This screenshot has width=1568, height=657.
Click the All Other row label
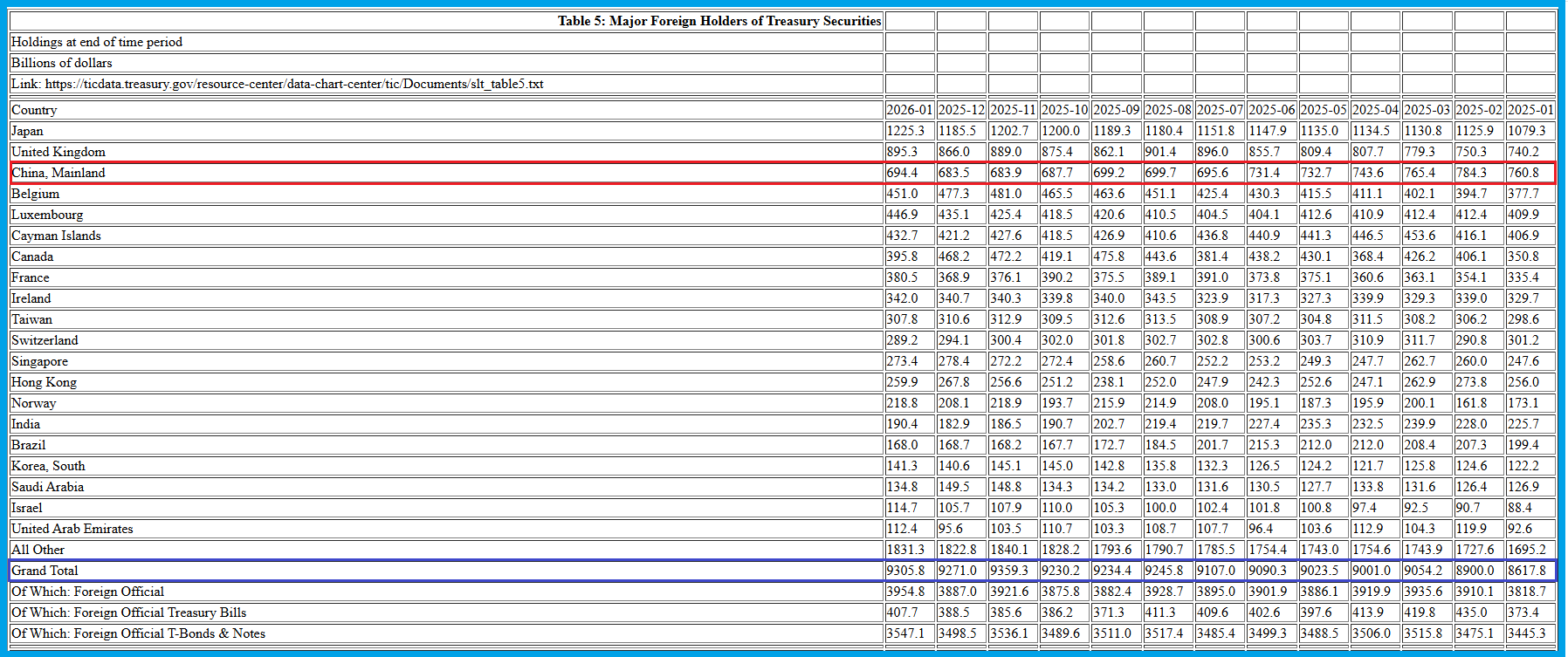pyautogui.click(x=38, y=550)
